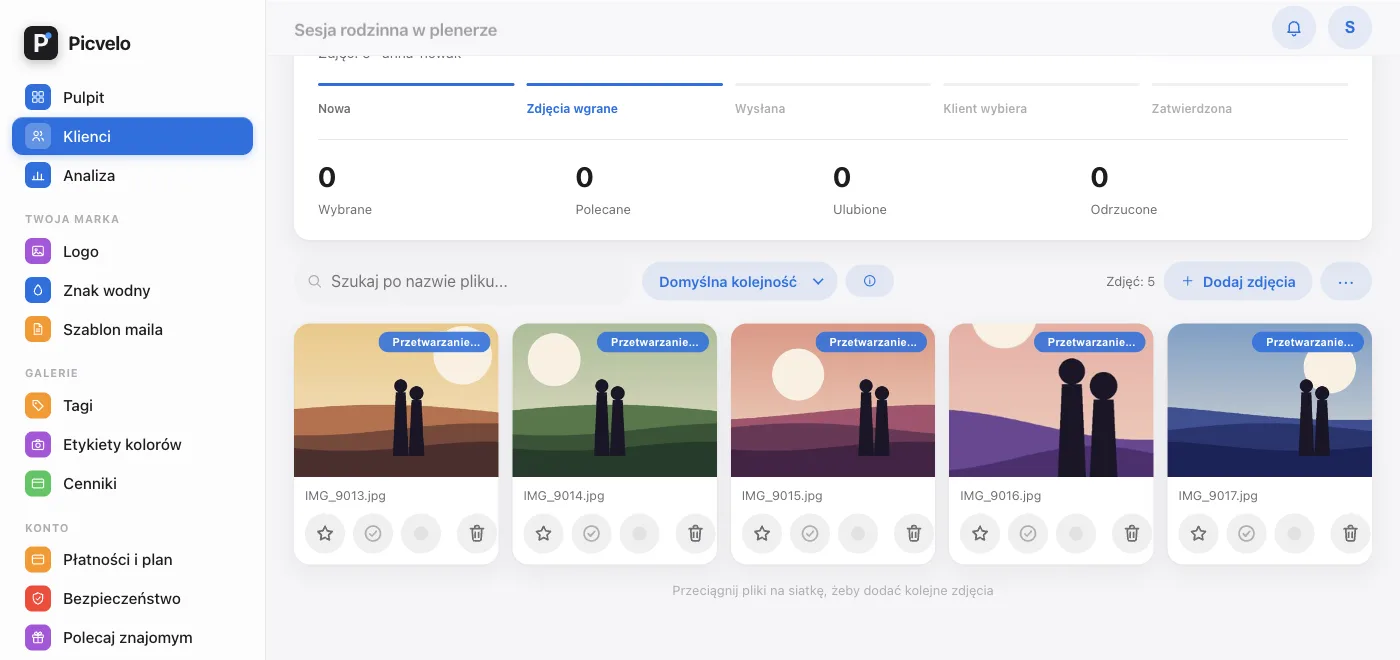Screen dimensions: 1400x660
Task: Open Polecaj znajomym with the gift icon
Action: click(38, 638)
